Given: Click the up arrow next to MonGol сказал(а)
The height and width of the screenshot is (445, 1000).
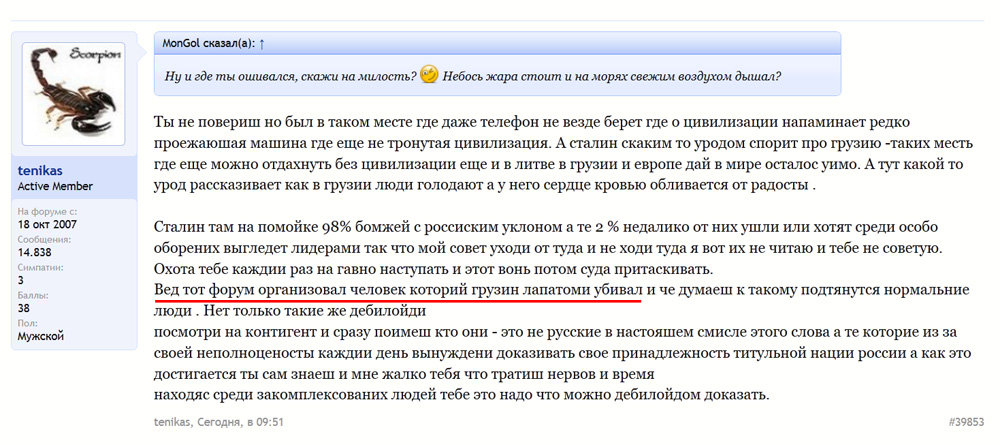Looking at the screenshot, I should (261, 44).
